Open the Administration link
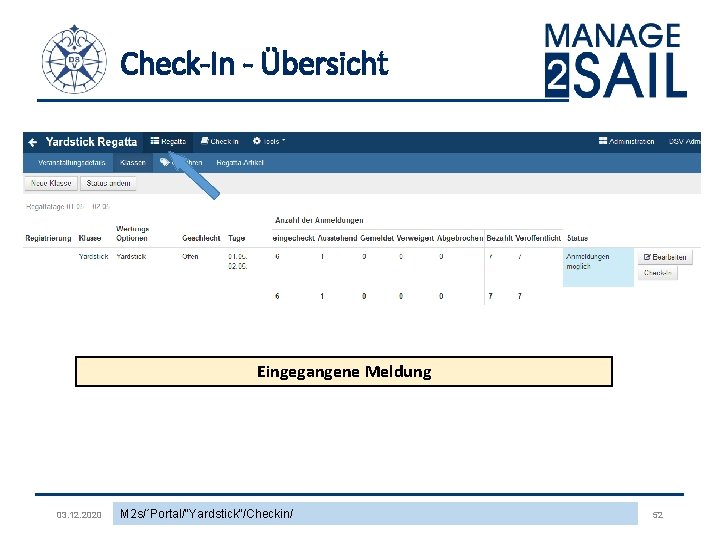 (x=626, y=141)
